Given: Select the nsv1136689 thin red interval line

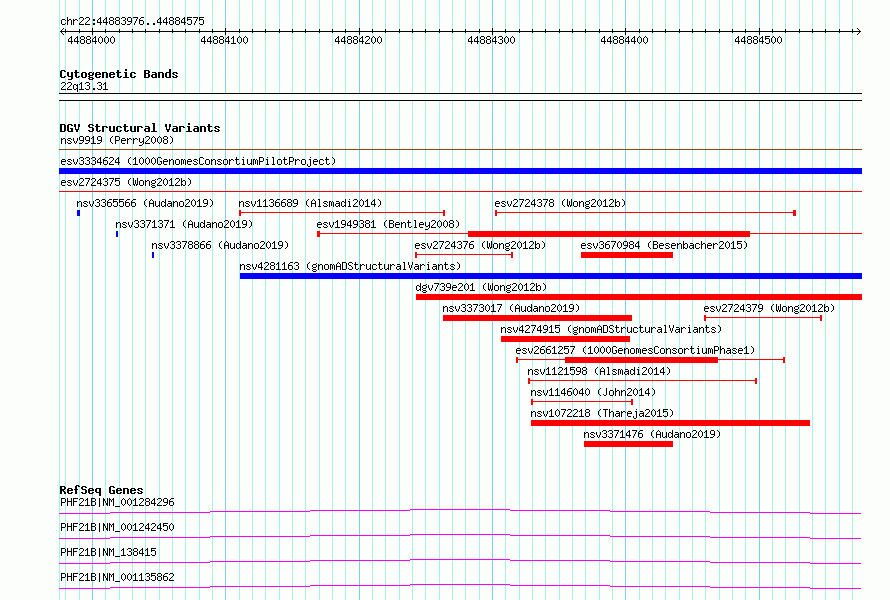Looking at the screenshot, I should tap(342, 213).
